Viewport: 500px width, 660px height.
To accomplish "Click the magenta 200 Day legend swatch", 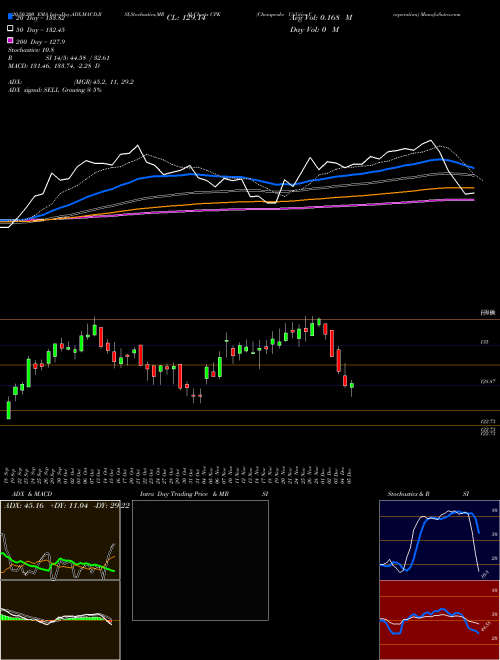I will 10,41.
